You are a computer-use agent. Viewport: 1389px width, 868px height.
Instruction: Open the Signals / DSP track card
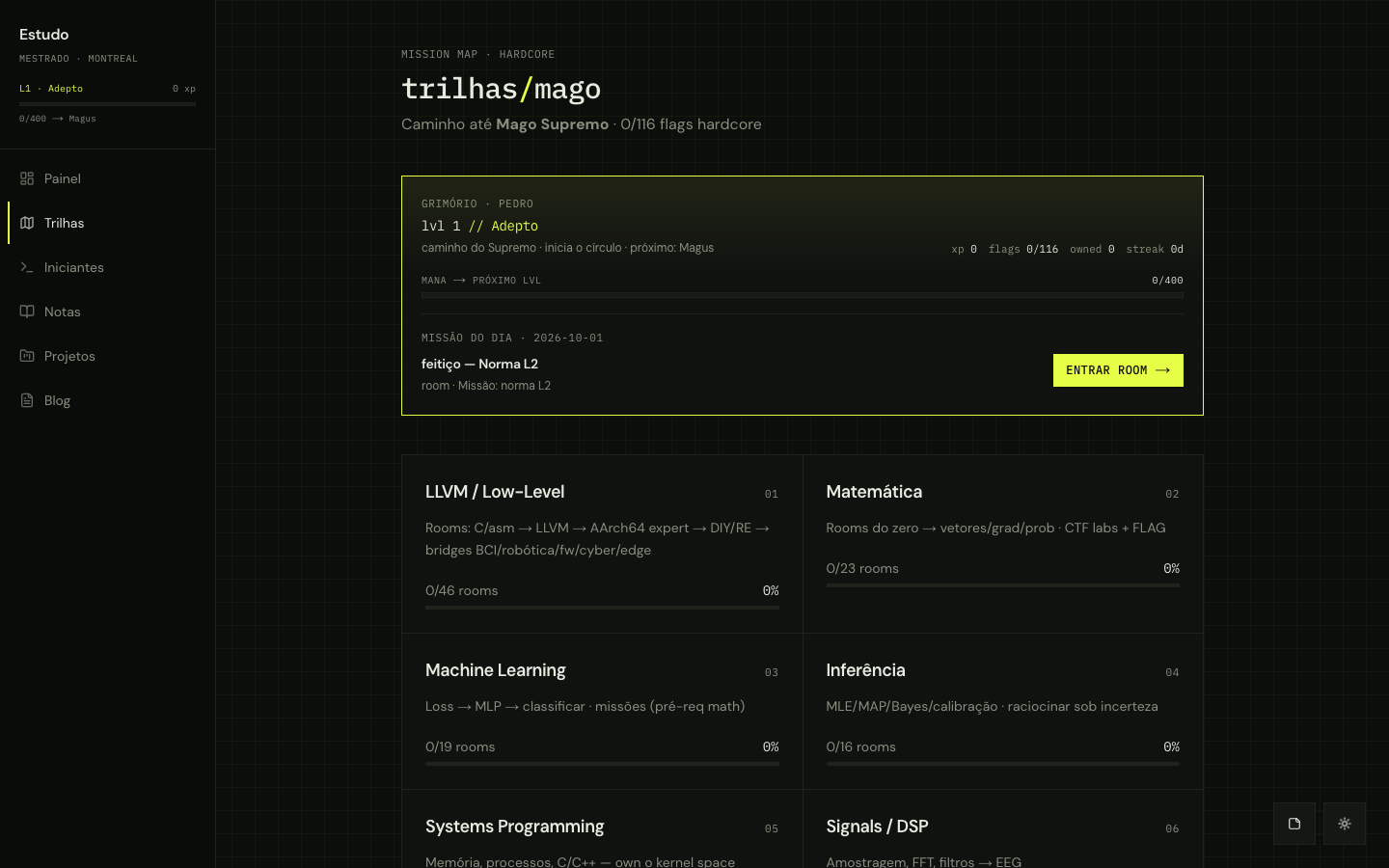tap(1003, 829)
